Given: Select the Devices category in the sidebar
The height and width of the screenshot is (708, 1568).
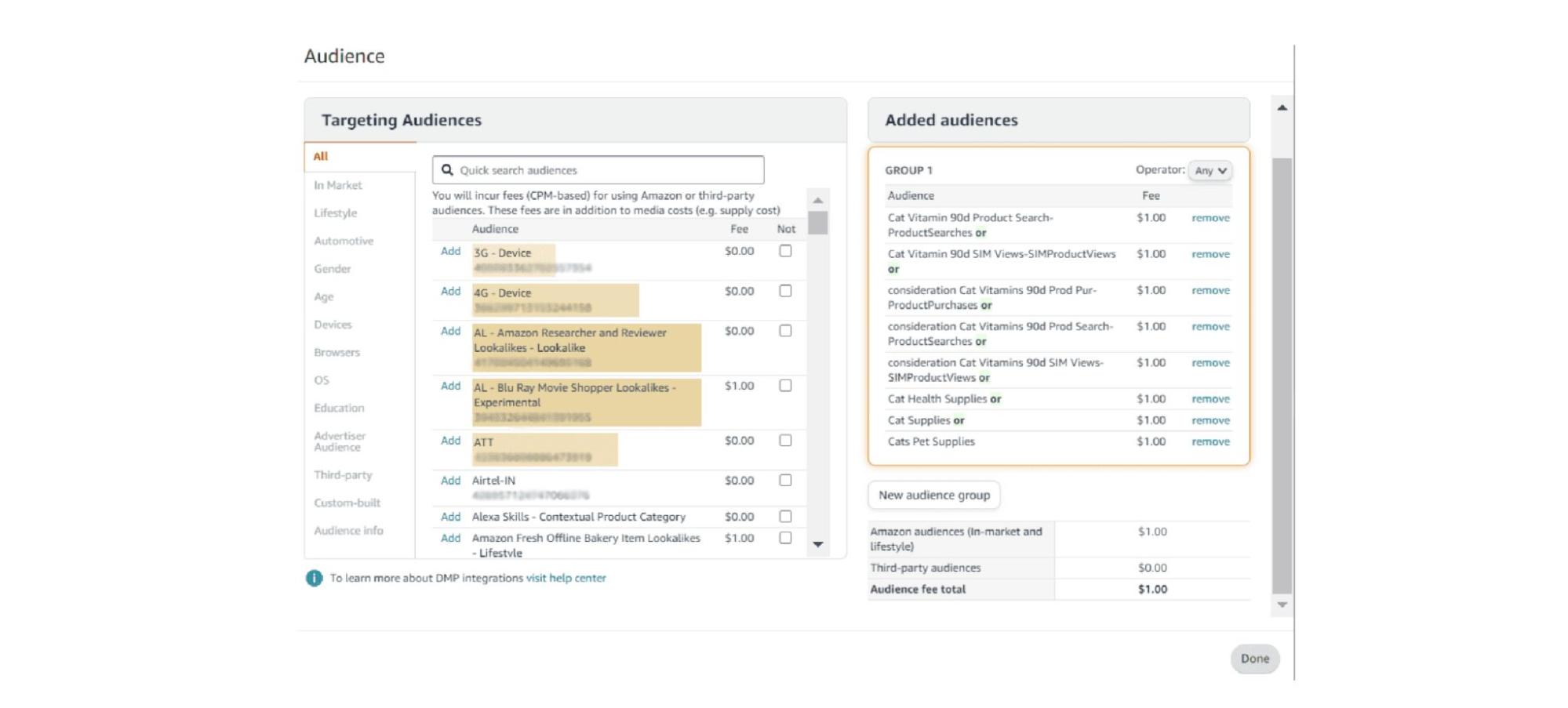Looking at the screenshot, I should (333, 324).
